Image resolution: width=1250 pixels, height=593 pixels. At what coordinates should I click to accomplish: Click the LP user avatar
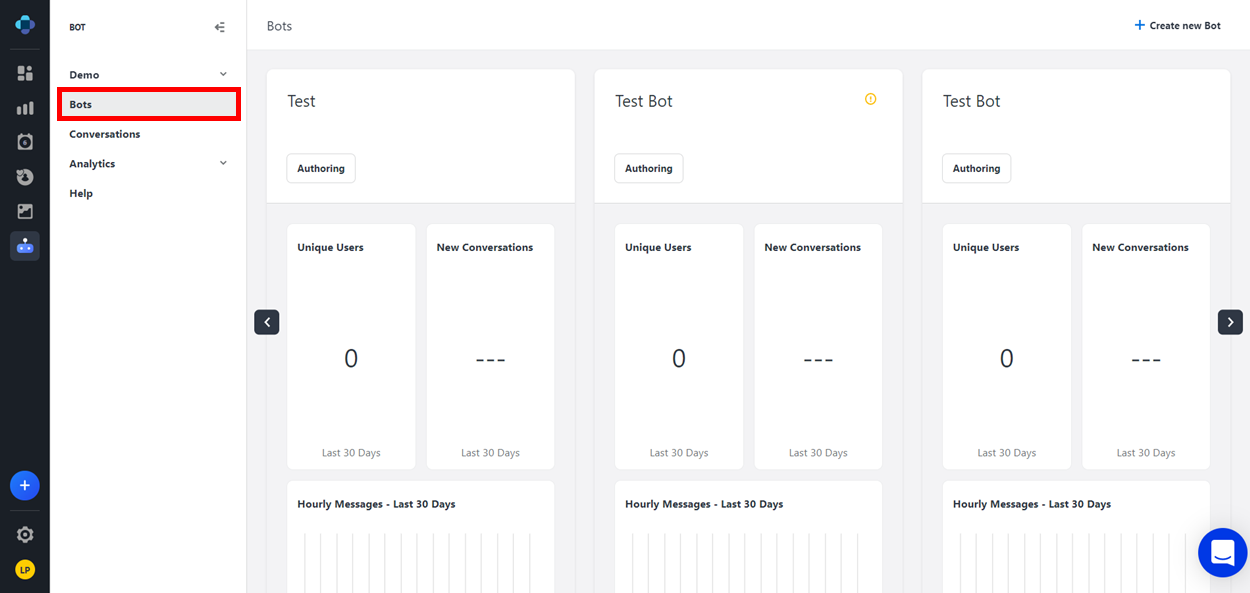(25, 570)
